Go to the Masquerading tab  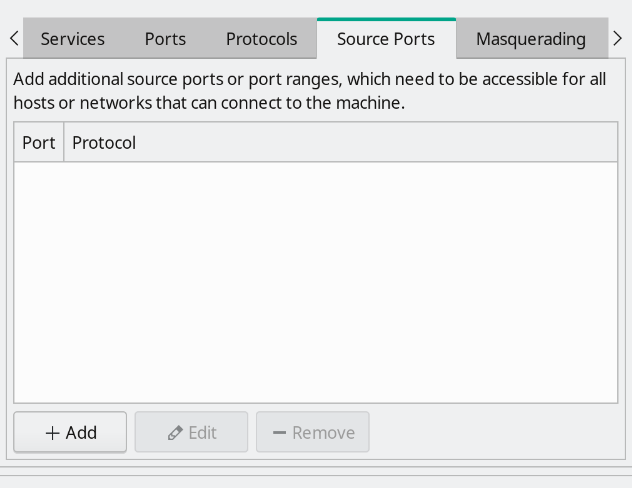531,39
